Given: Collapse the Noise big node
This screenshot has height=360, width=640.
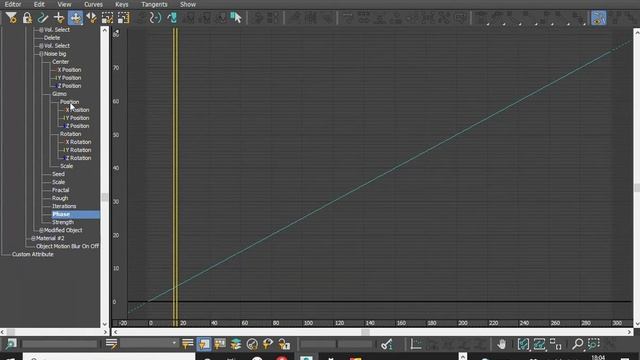Looking at the screenshot, I should (41, 54).
